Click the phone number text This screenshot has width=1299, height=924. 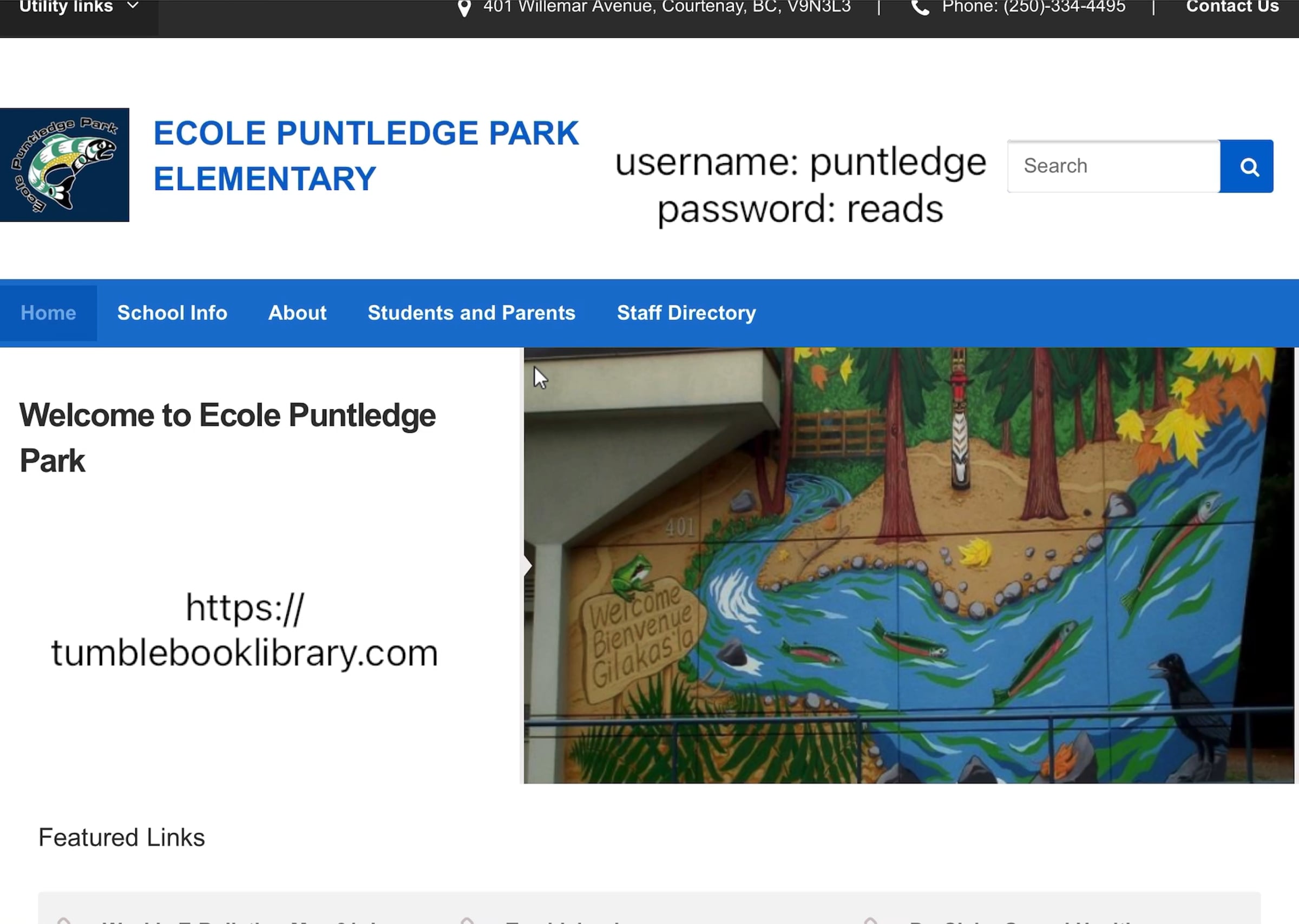pos(1033,7)
